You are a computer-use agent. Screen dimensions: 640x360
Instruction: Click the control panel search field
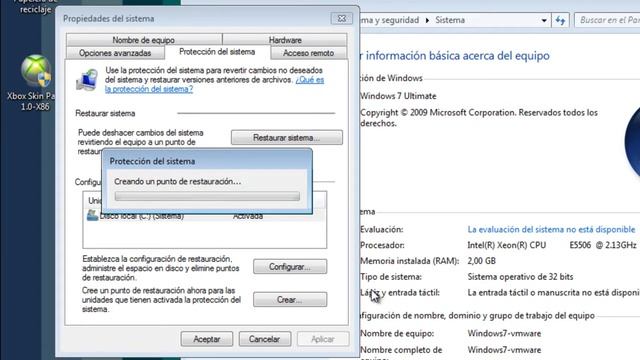point(607,20)
